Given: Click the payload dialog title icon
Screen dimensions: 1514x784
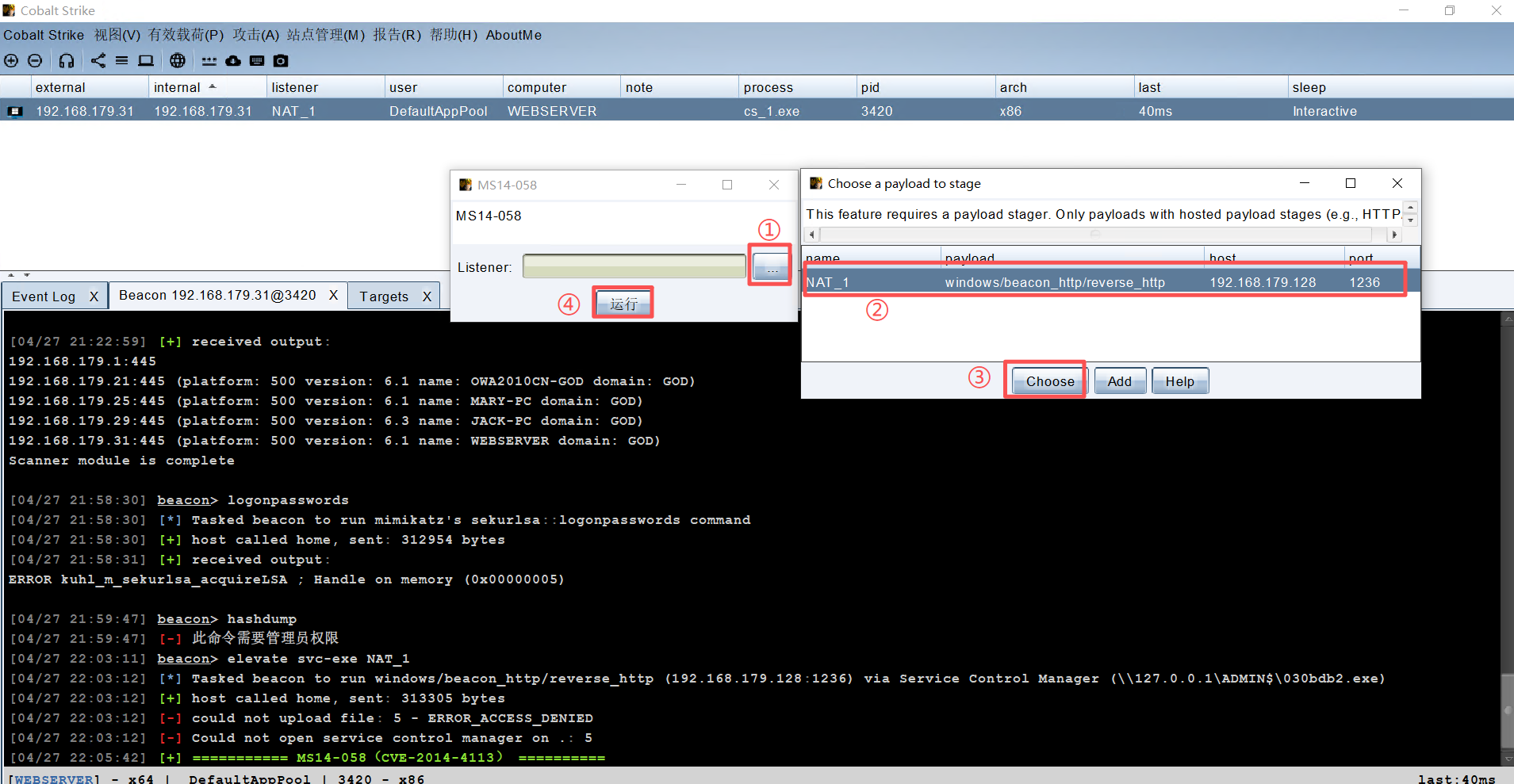Looking at the screenshot, I should (815, 183).
